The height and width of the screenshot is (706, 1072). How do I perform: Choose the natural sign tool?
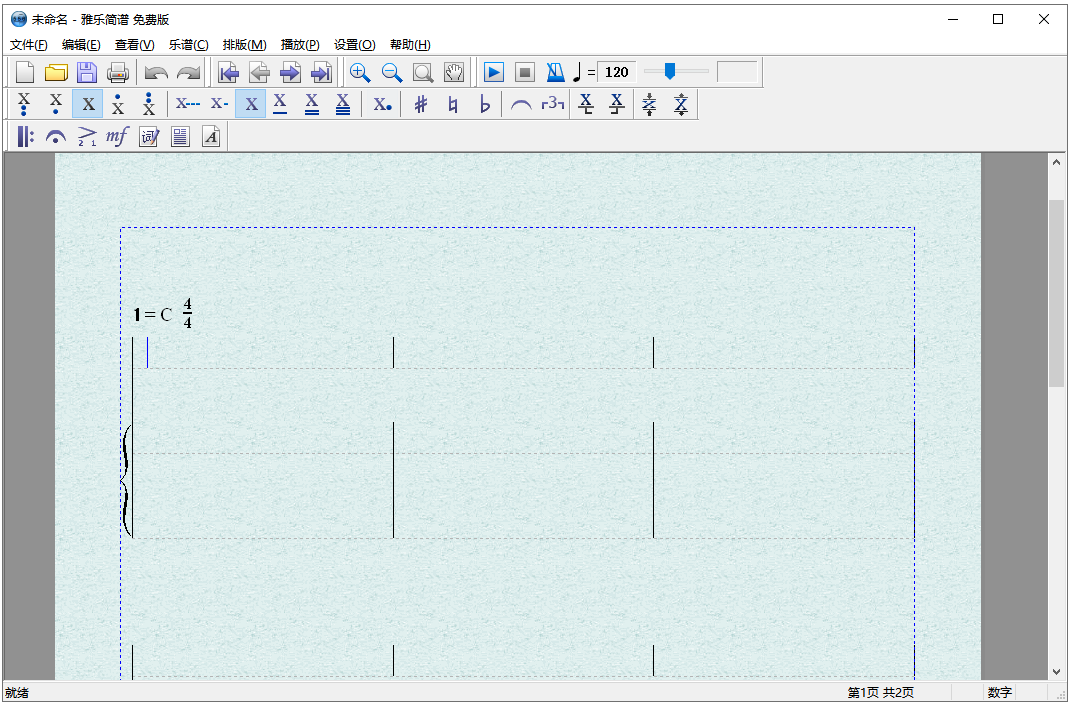pos(453,104)
